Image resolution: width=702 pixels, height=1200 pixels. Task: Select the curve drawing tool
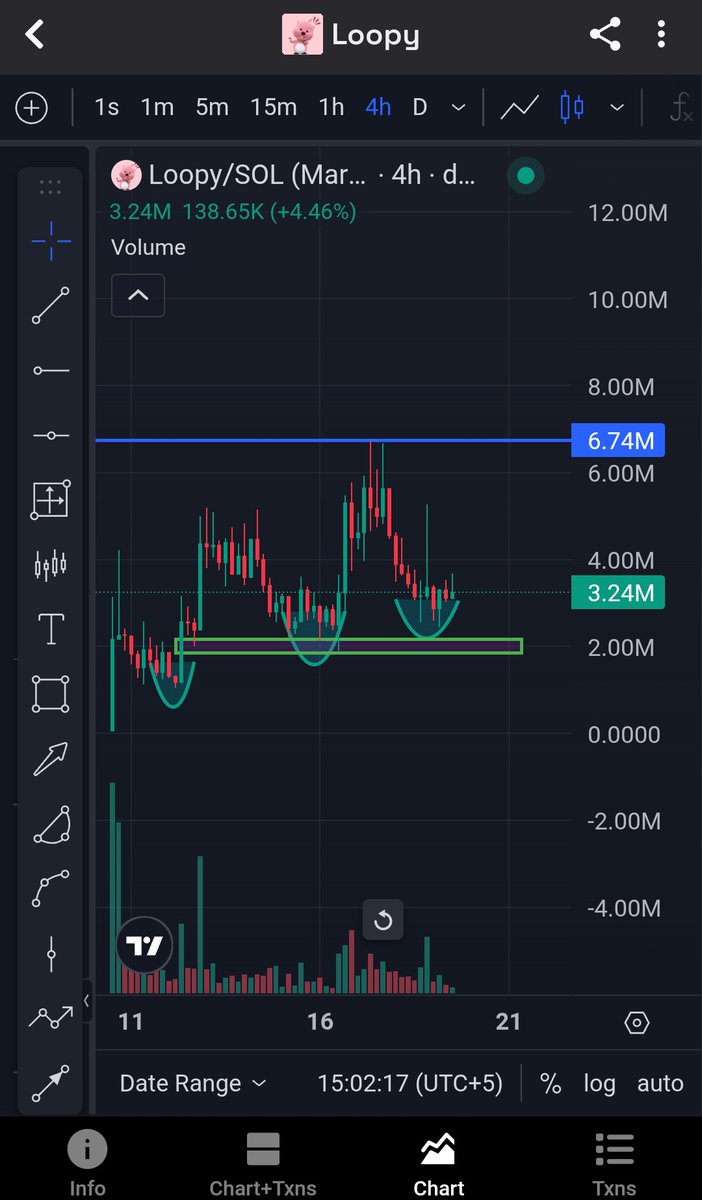(50, 888)
